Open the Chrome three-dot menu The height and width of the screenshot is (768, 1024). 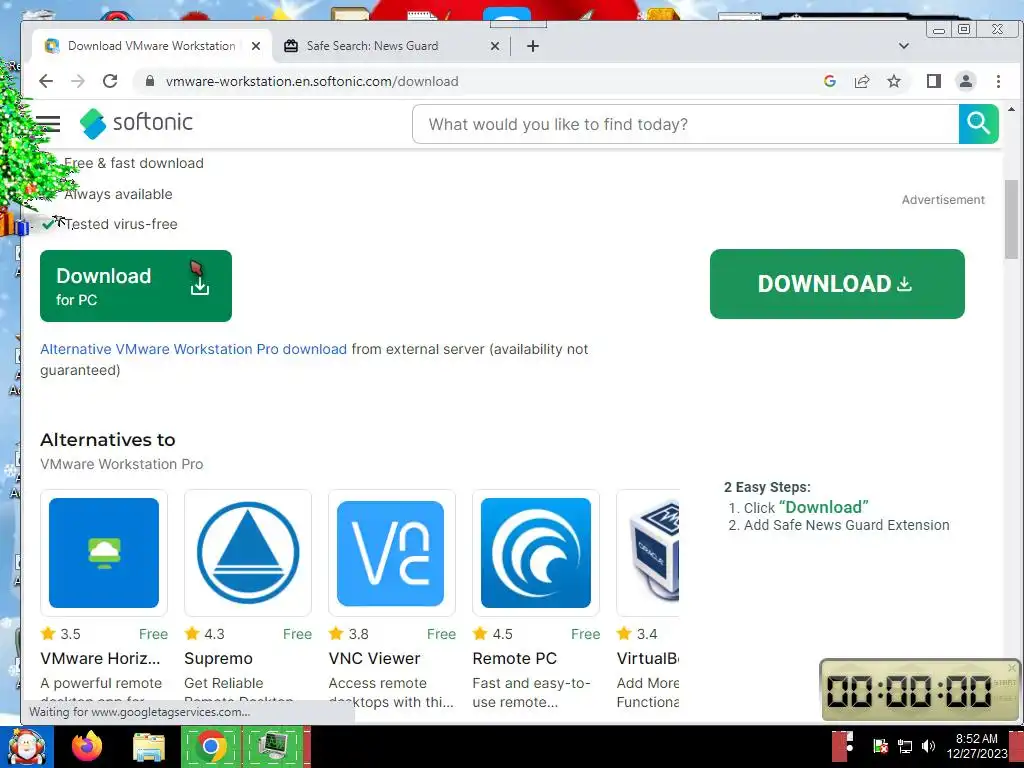(x=999, y=81)
